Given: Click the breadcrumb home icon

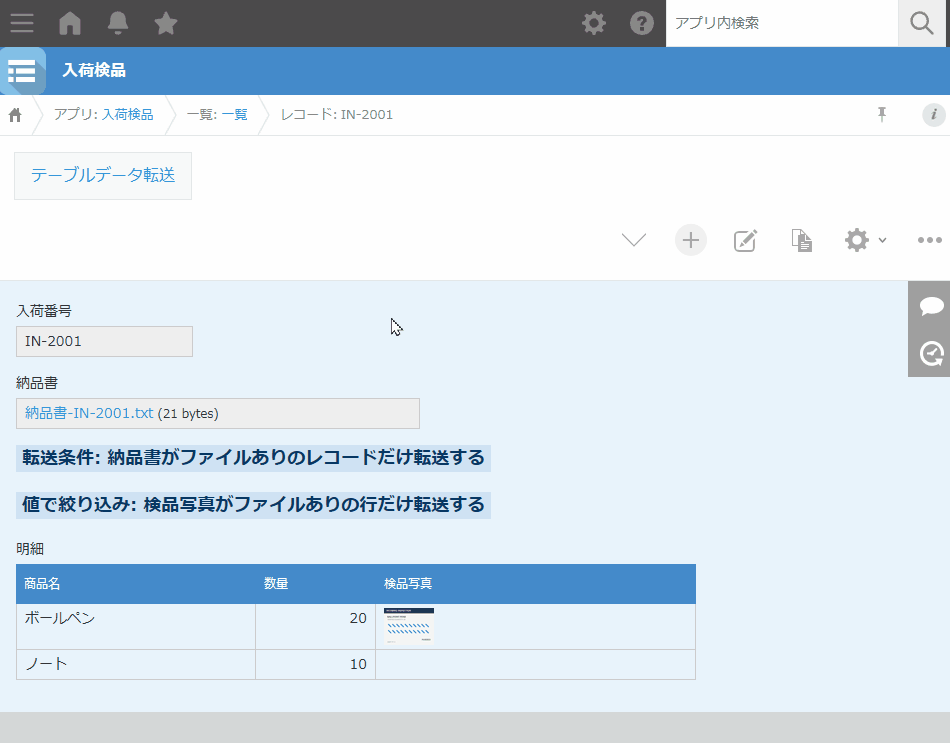Looking at the screenshot, I should point(15,115).
